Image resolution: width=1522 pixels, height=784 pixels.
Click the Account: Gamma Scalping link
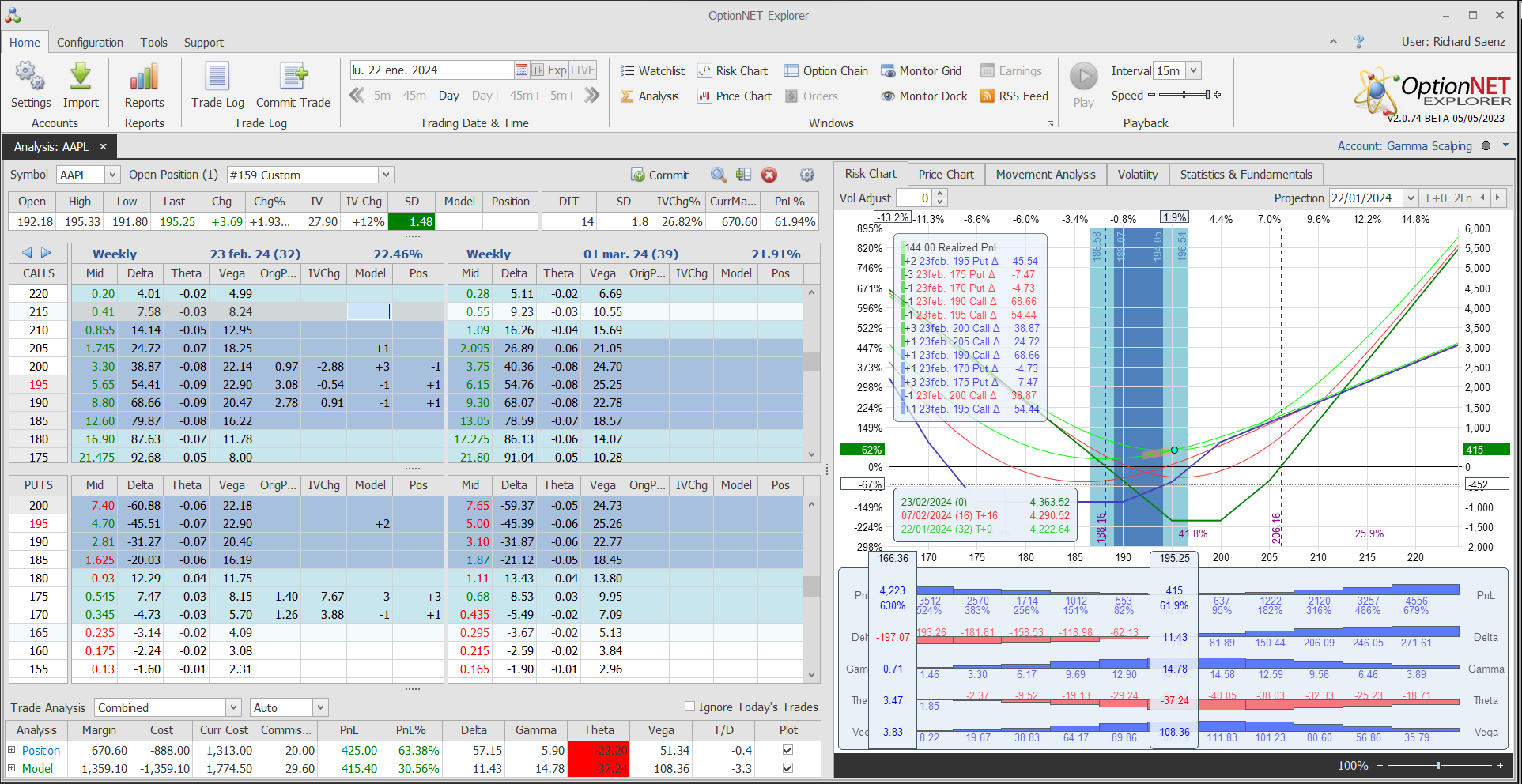point(1404,145)
